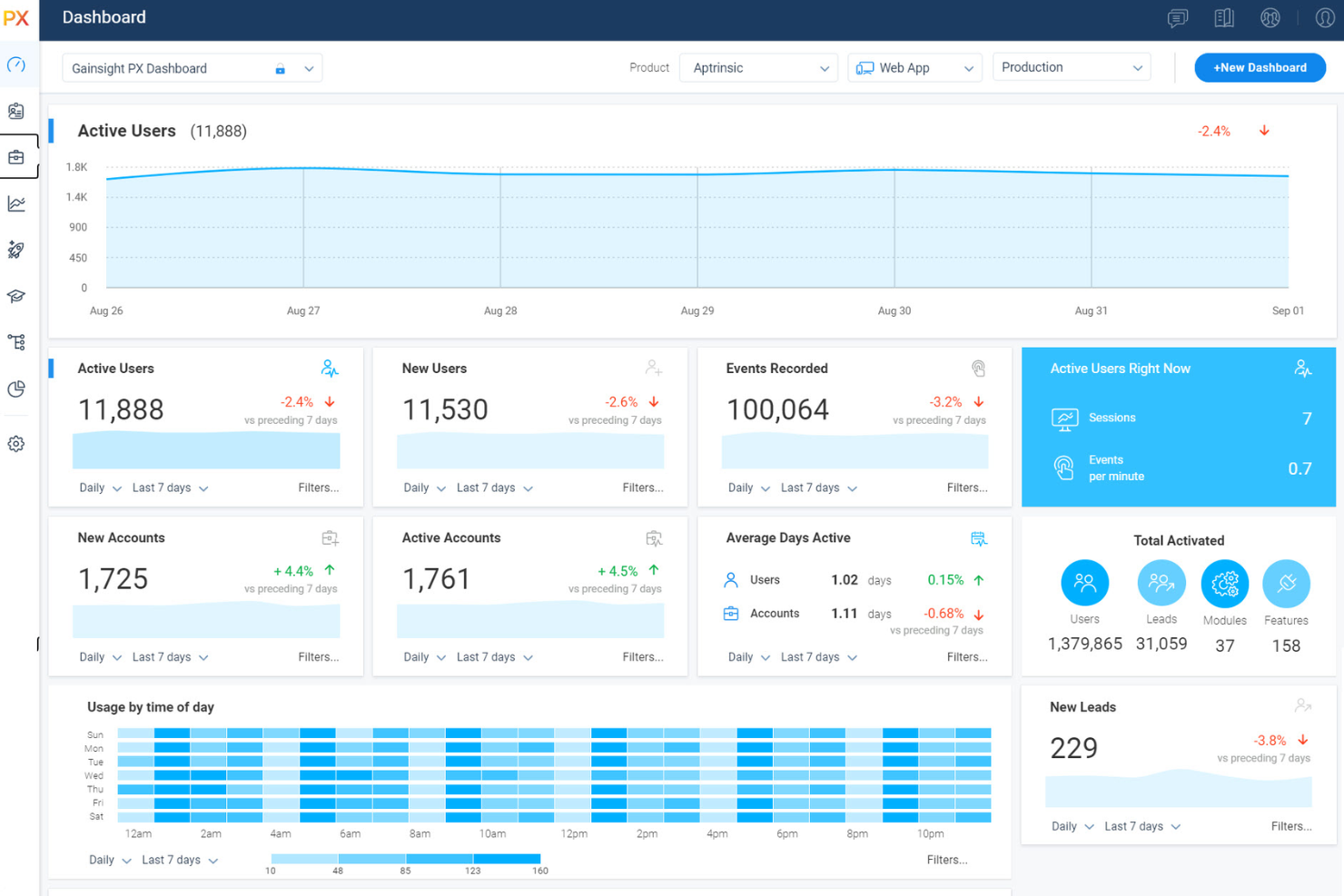Viewport: 1344px width, 896px height.
Task: Toggle the lock on Gainsight PX Dashboard
Action: (x=280, y=68)
